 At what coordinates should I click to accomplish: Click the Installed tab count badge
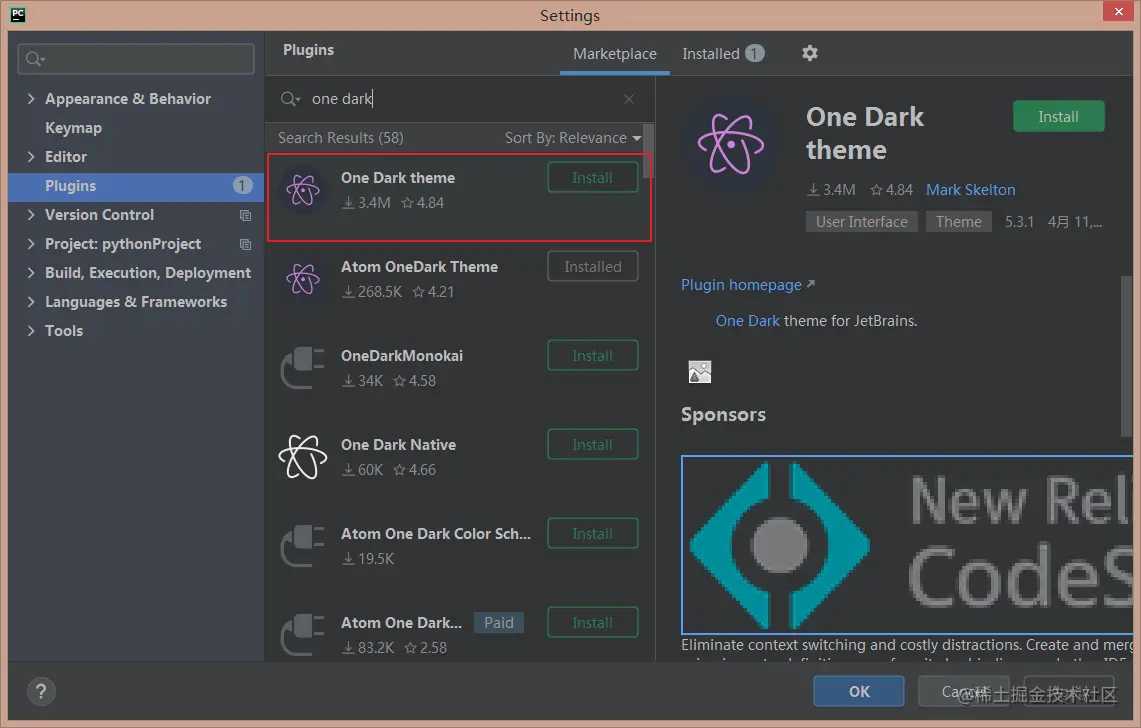click(755, 53)
